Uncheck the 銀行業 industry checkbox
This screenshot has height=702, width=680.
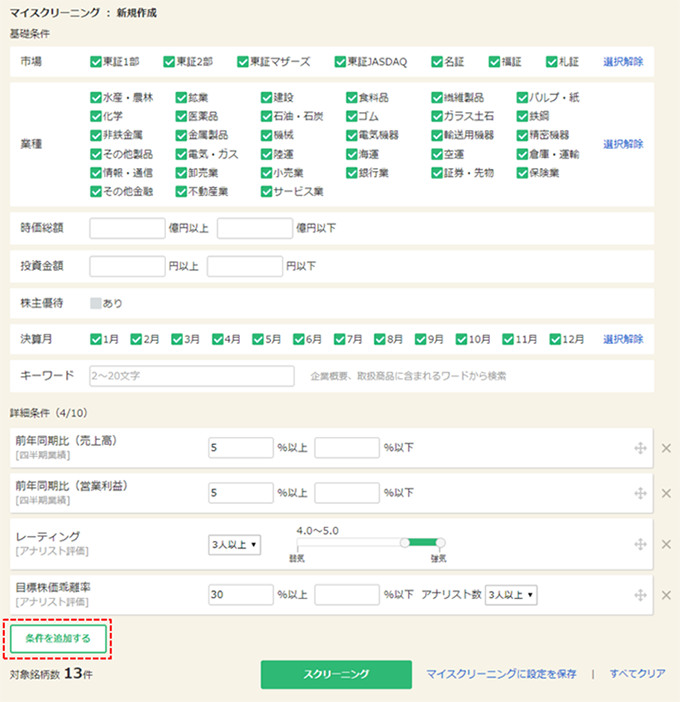(x=352, y=172)
